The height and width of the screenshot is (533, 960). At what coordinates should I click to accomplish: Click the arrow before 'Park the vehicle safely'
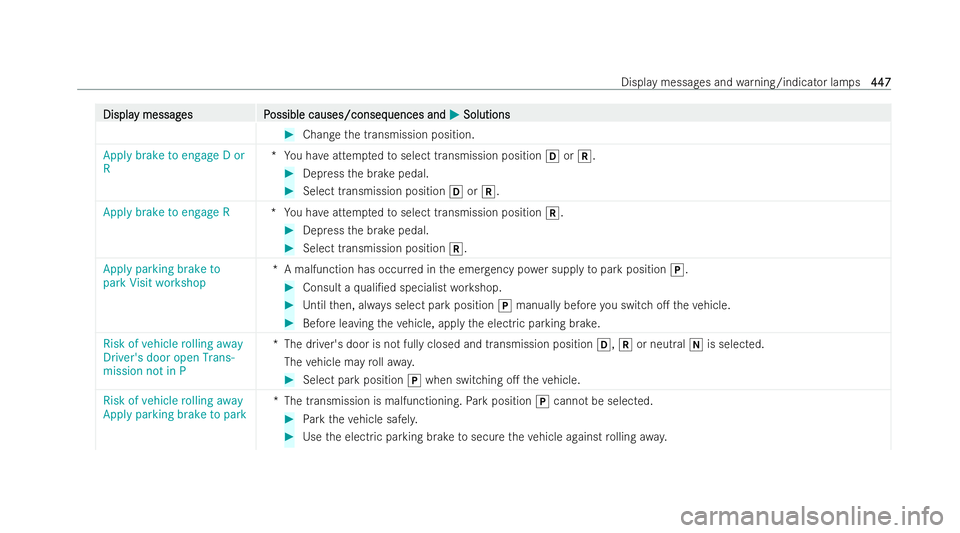tap(290, 419)
